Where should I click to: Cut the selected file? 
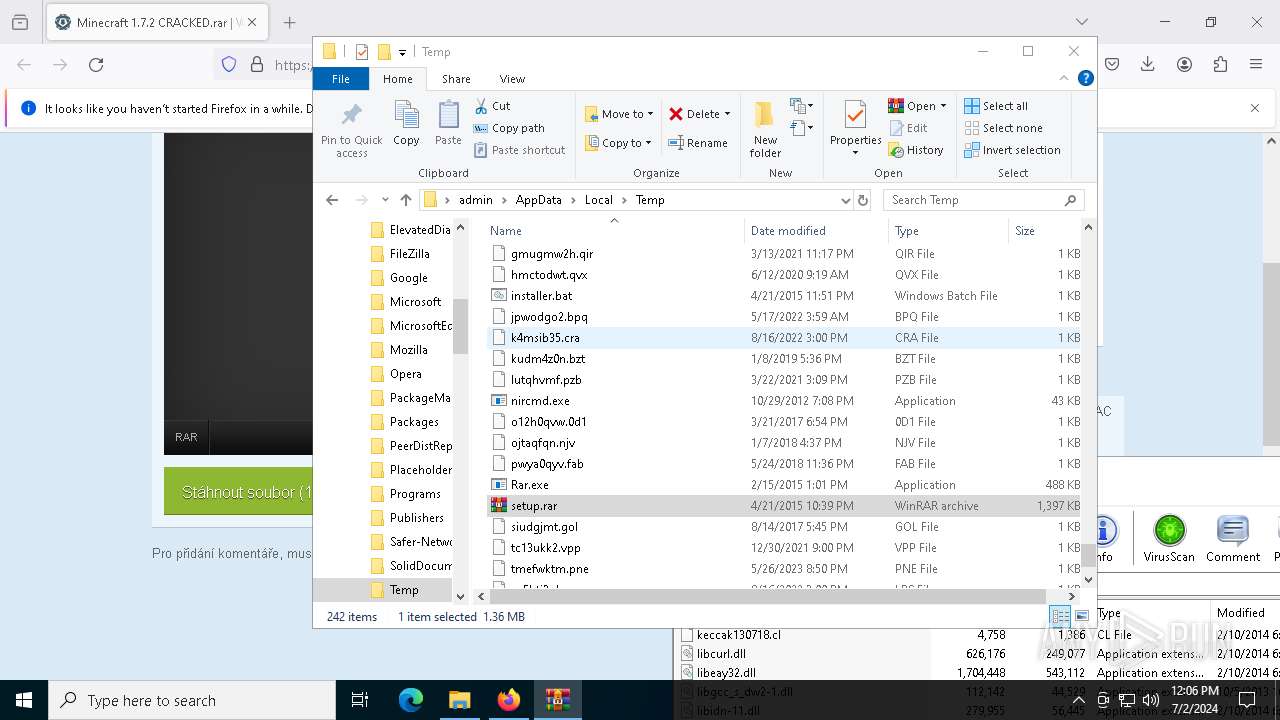click(492, 105)
